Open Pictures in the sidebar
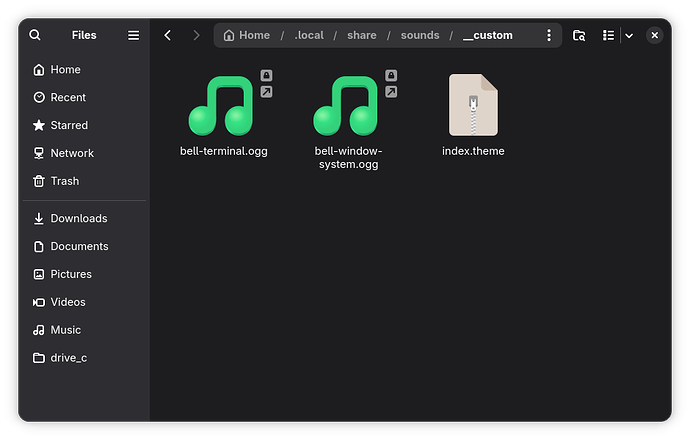Screen dimensions: 690x440 coord(84,274)
